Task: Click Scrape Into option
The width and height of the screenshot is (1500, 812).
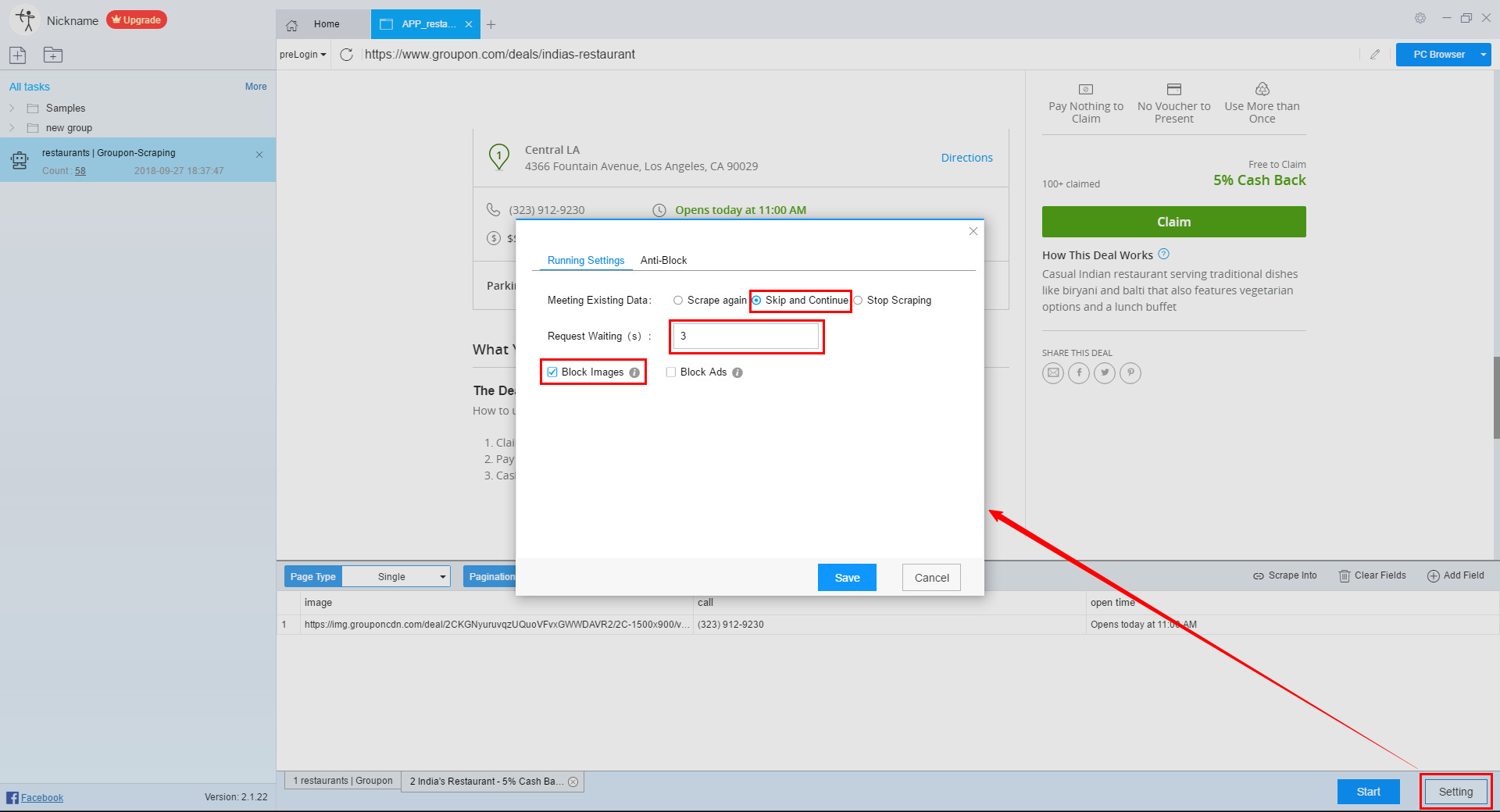Action: pos(1285,575)
